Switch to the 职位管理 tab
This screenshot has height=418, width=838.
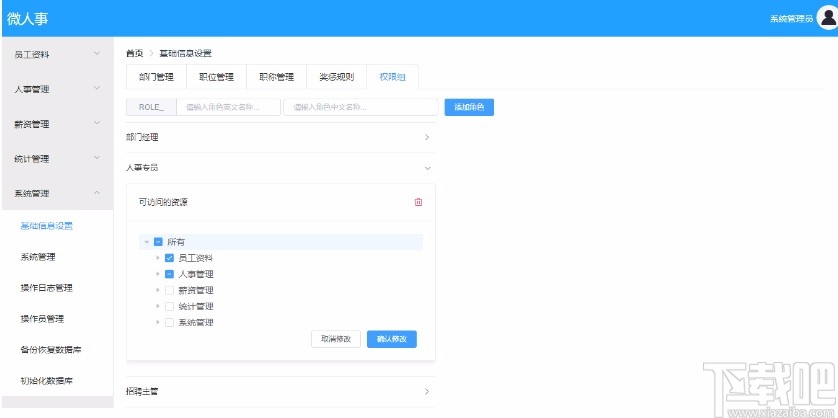point(216,77)
